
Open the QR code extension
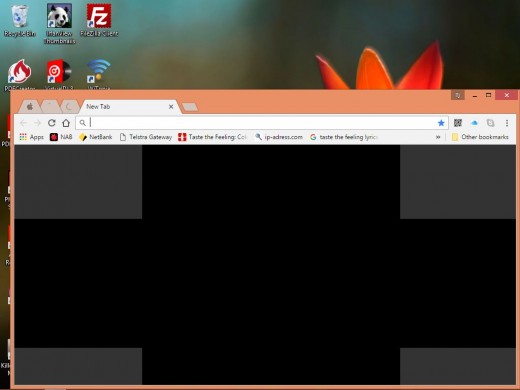[x=458, y=123]
